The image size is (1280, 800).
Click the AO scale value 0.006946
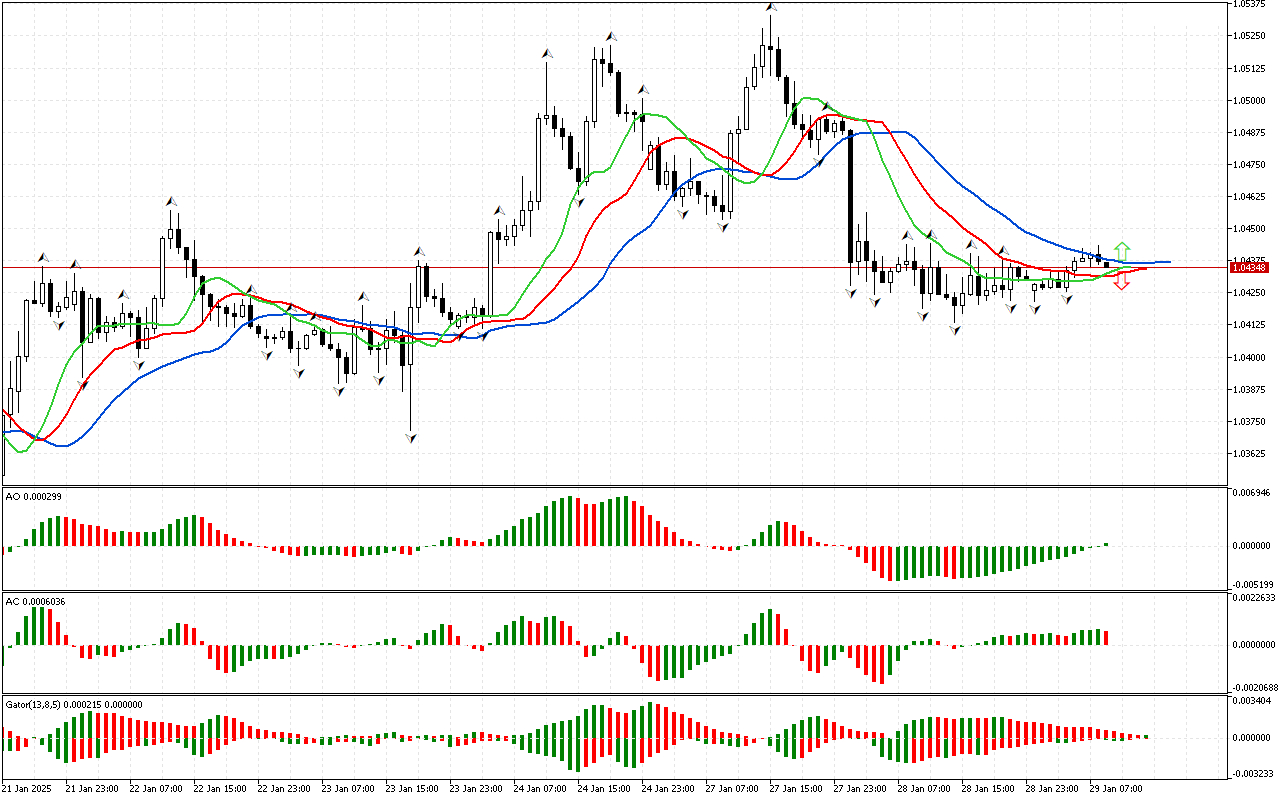coord(1252,493)
